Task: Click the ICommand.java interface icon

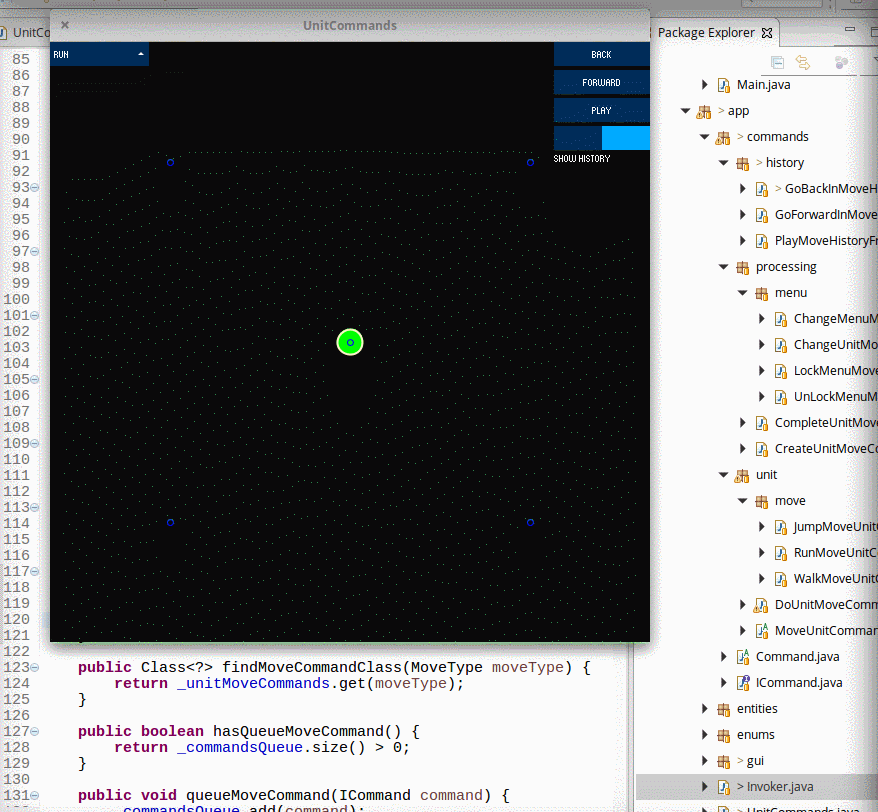Action: click(x=742, y=682)
